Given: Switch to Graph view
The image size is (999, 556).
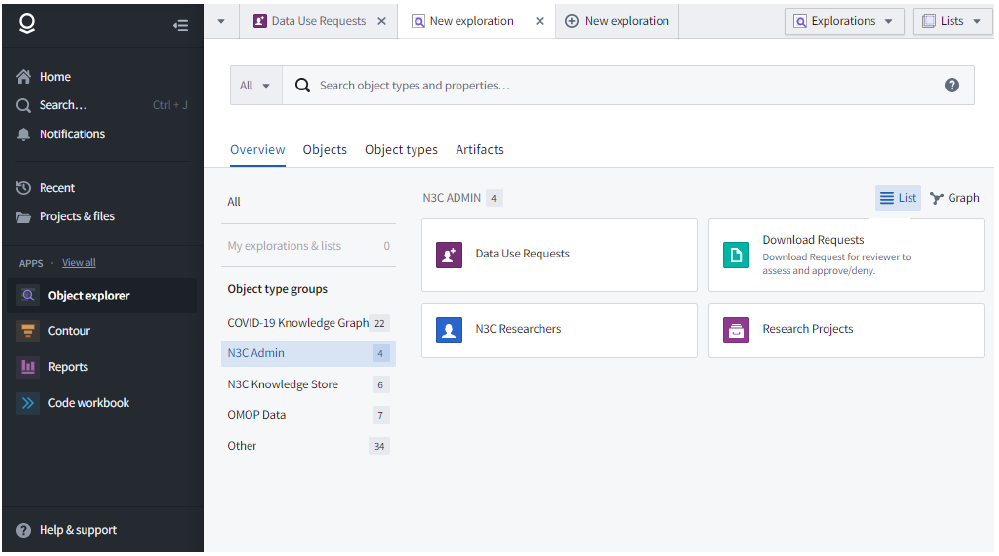Looking at the screenshot, I should (954, 199).
